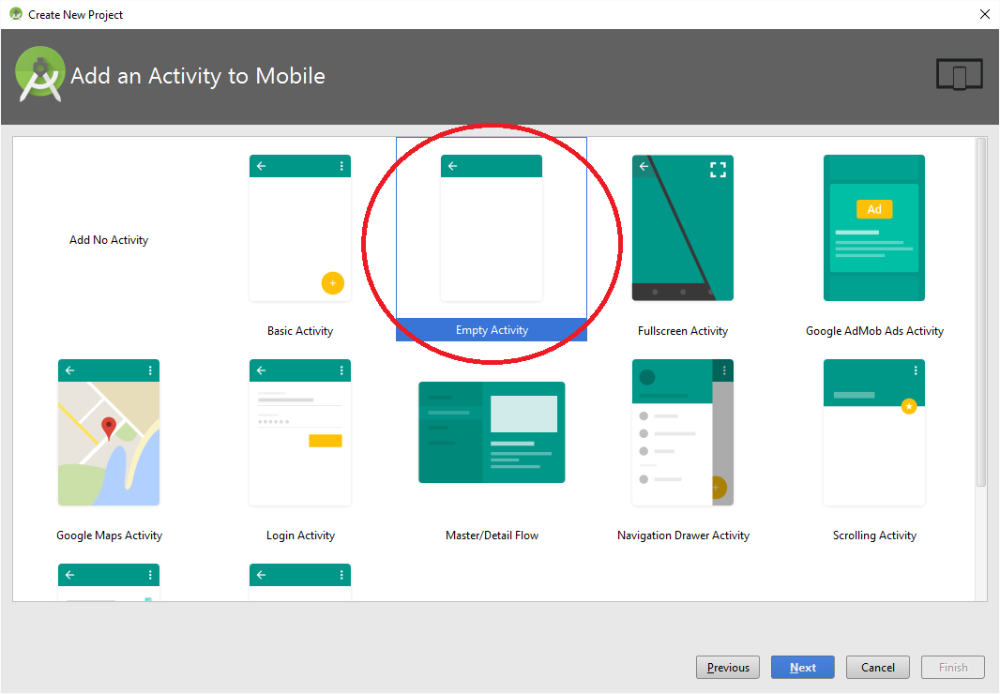Choose the Google Maps Activity thumbnail
Screen dimensions: 1000x694
coord(108,432)
